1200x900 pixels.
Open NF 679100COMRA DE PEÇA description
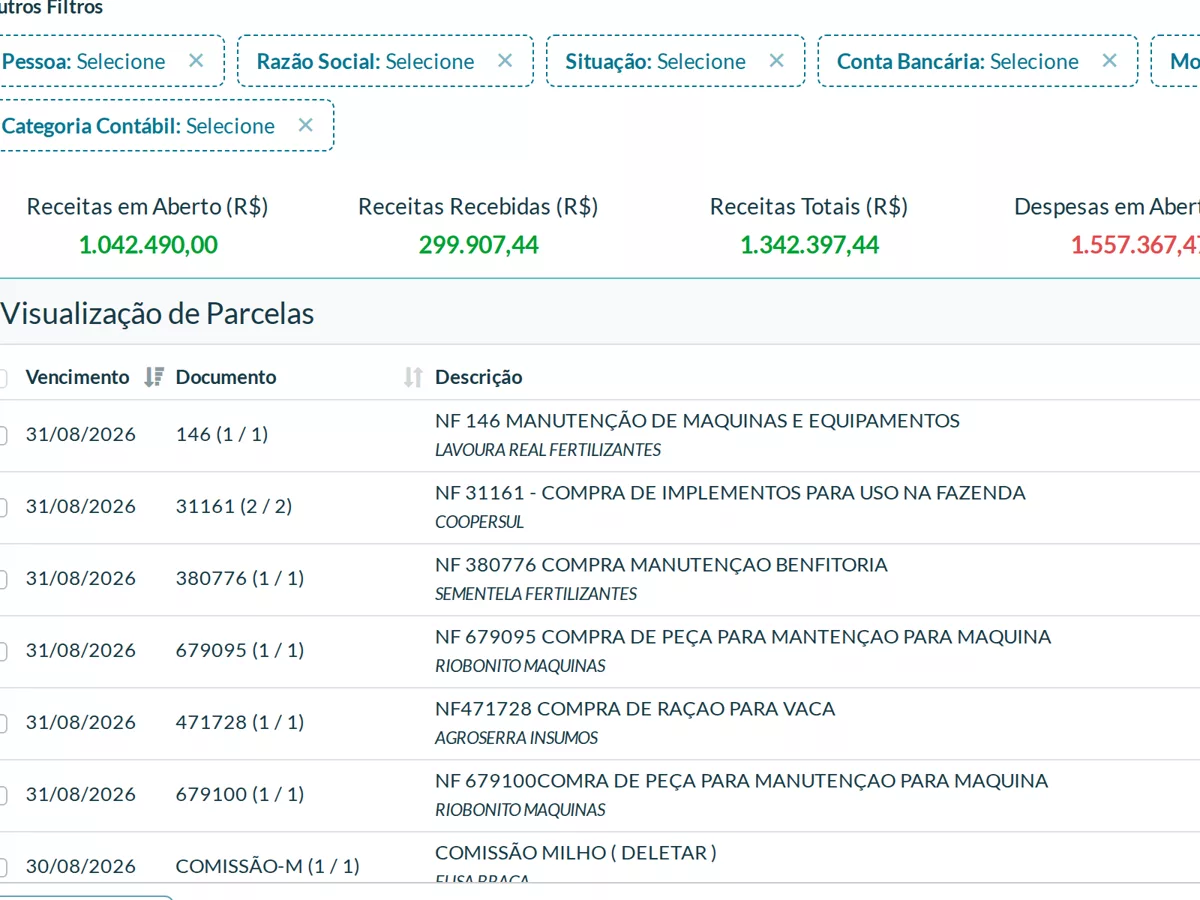[x=741, y=781]
